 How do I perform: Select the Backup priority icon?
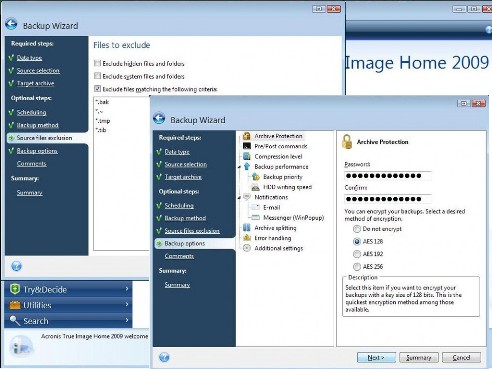click(x=256, y=177)
